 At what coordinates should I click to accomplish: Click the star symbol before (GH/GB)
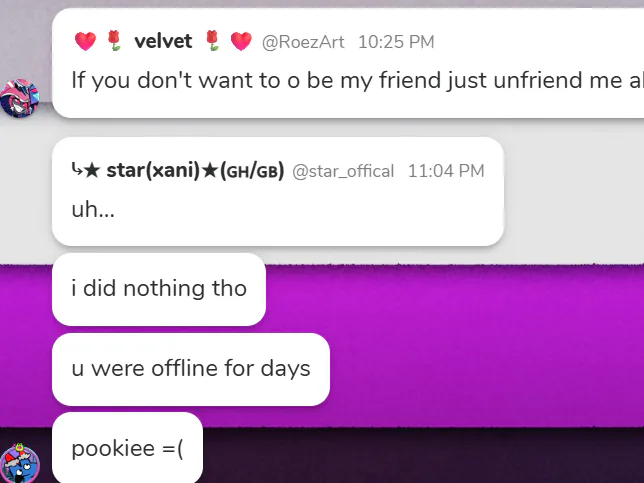point(210,170)
